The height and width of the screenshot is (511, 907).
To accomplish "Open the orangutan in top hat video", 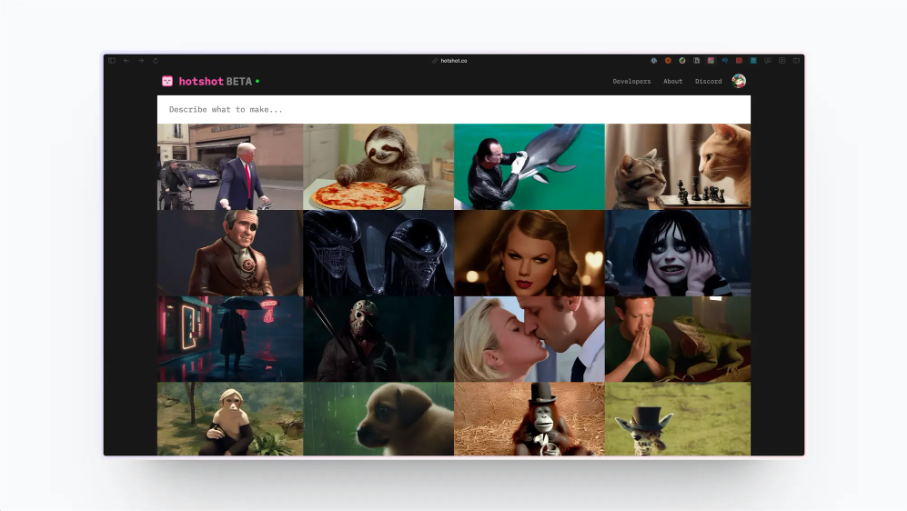I will pos(529,419).
